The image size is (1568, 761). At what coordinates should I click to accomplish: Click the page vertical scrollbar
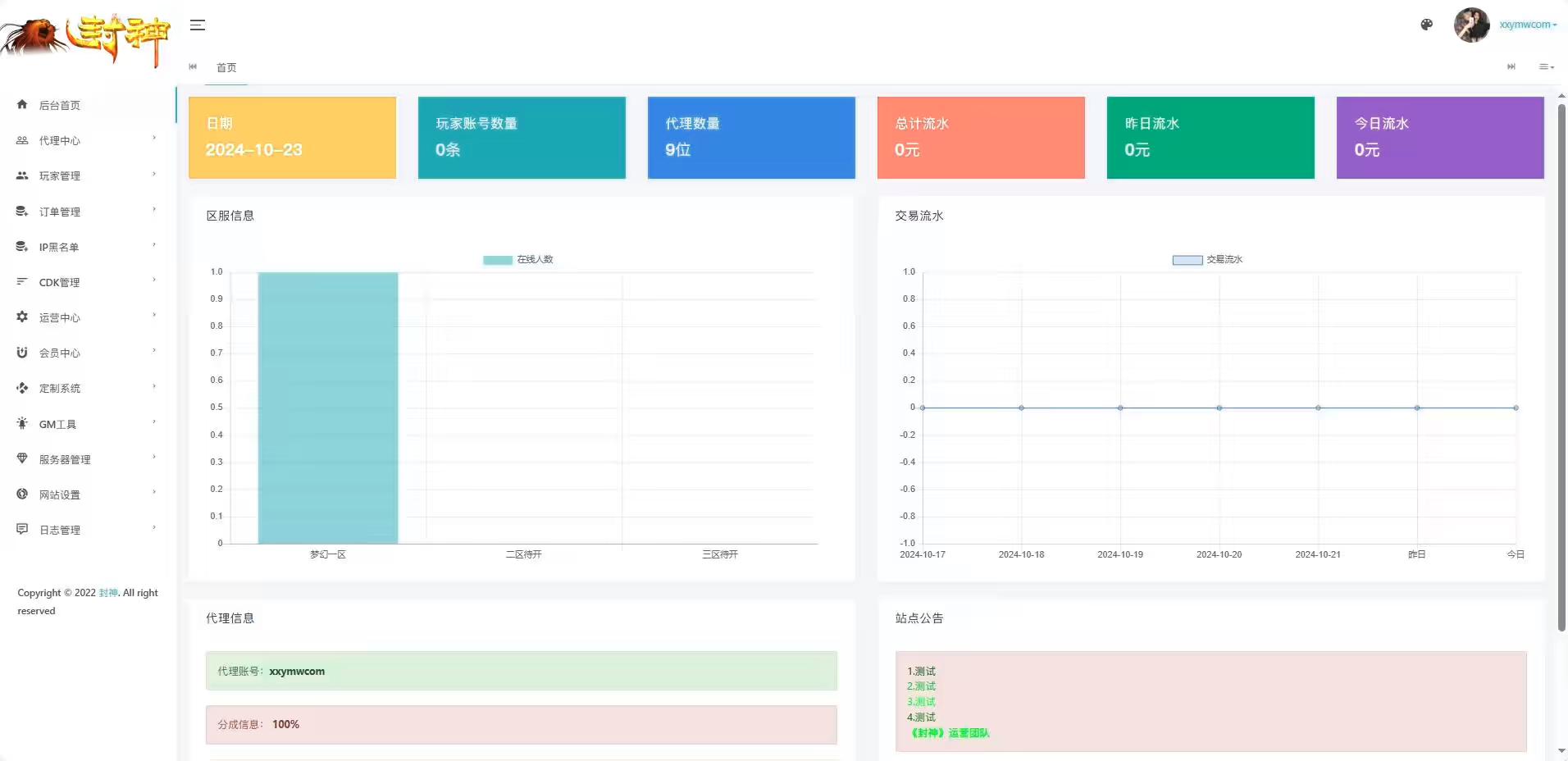point(1561,369)
